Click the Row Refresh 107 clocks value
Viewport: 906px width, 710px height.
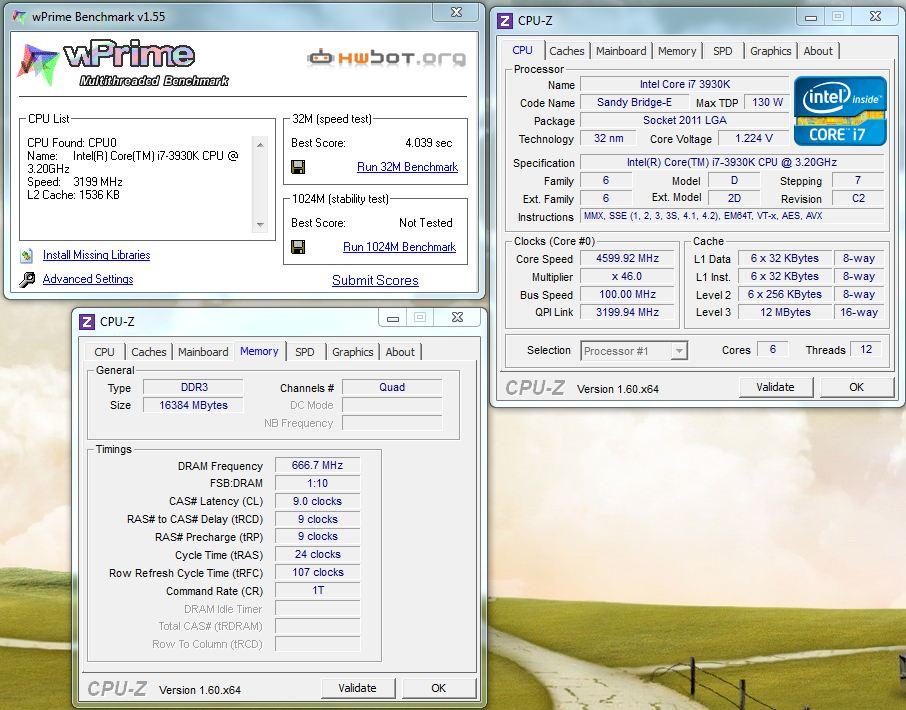(x=317, y=573)
